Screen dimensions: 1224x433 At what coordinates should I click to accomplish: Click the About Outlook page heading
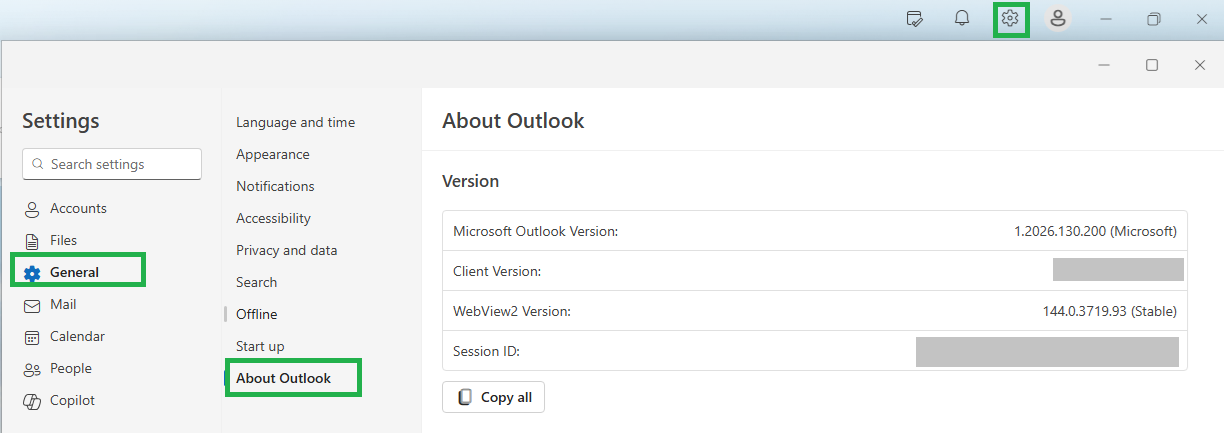pos(513,121)
